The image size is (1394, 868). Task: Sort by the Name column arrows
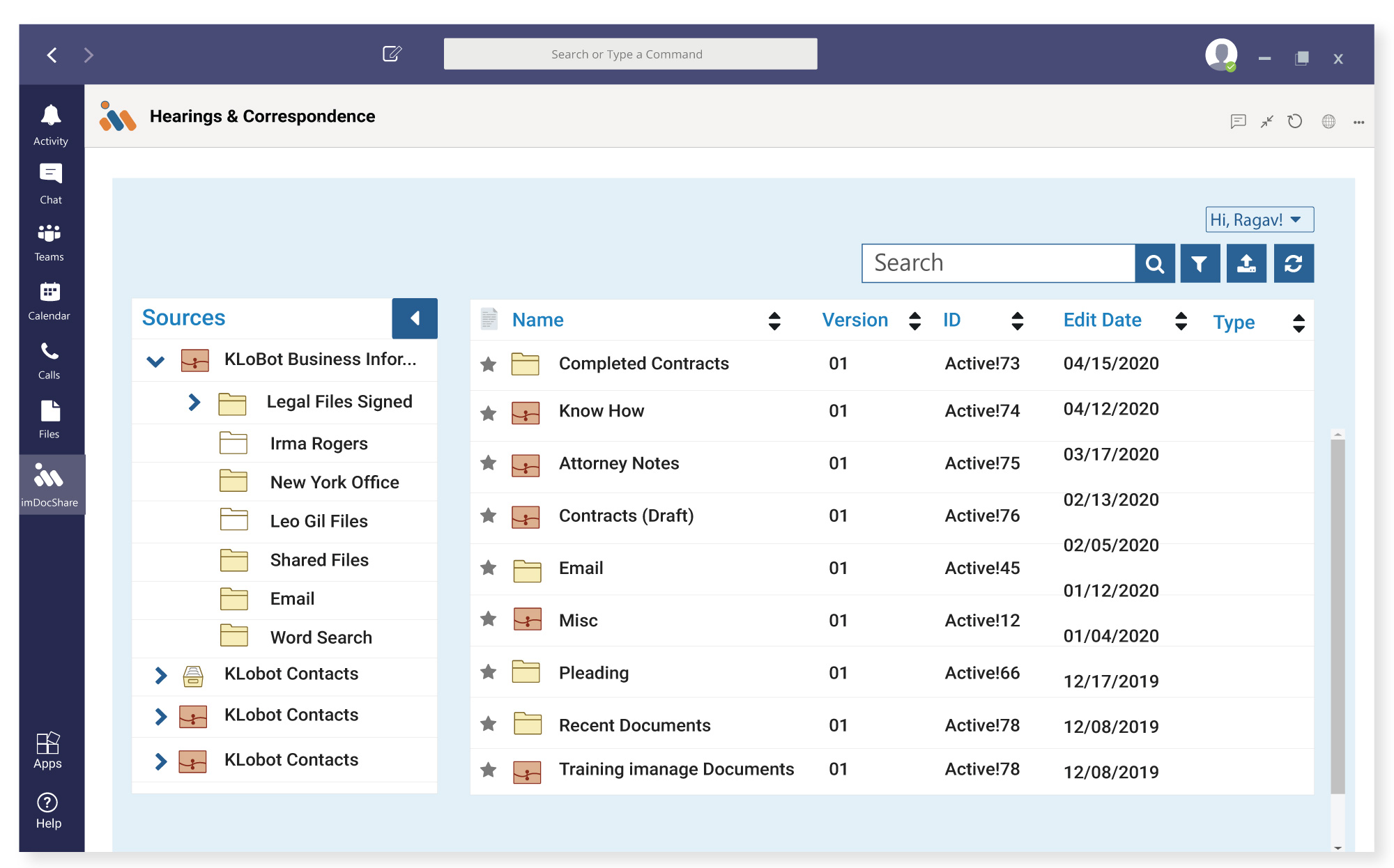[774, 320]
